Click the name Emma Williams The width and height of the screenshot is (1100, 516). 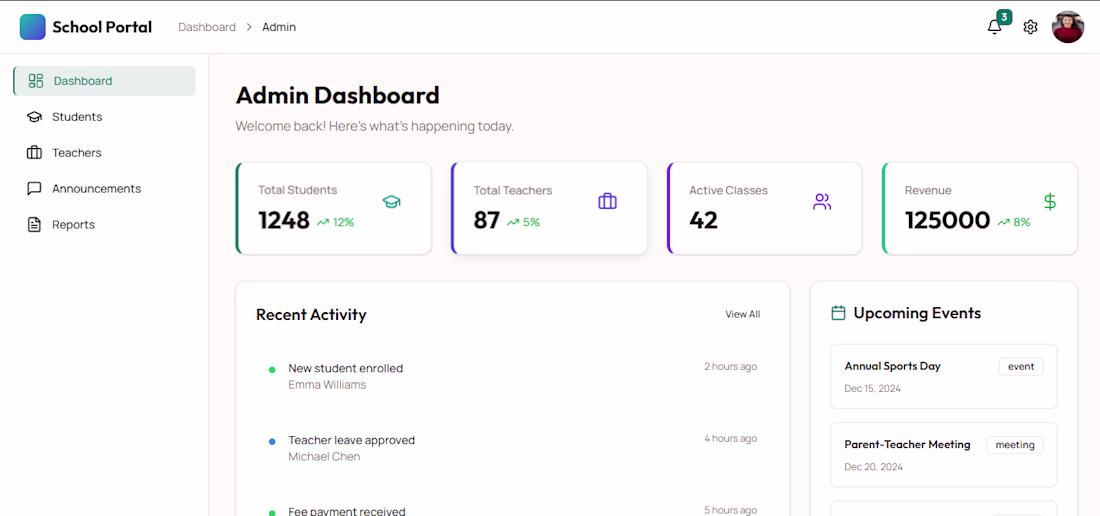coord(327,385)
